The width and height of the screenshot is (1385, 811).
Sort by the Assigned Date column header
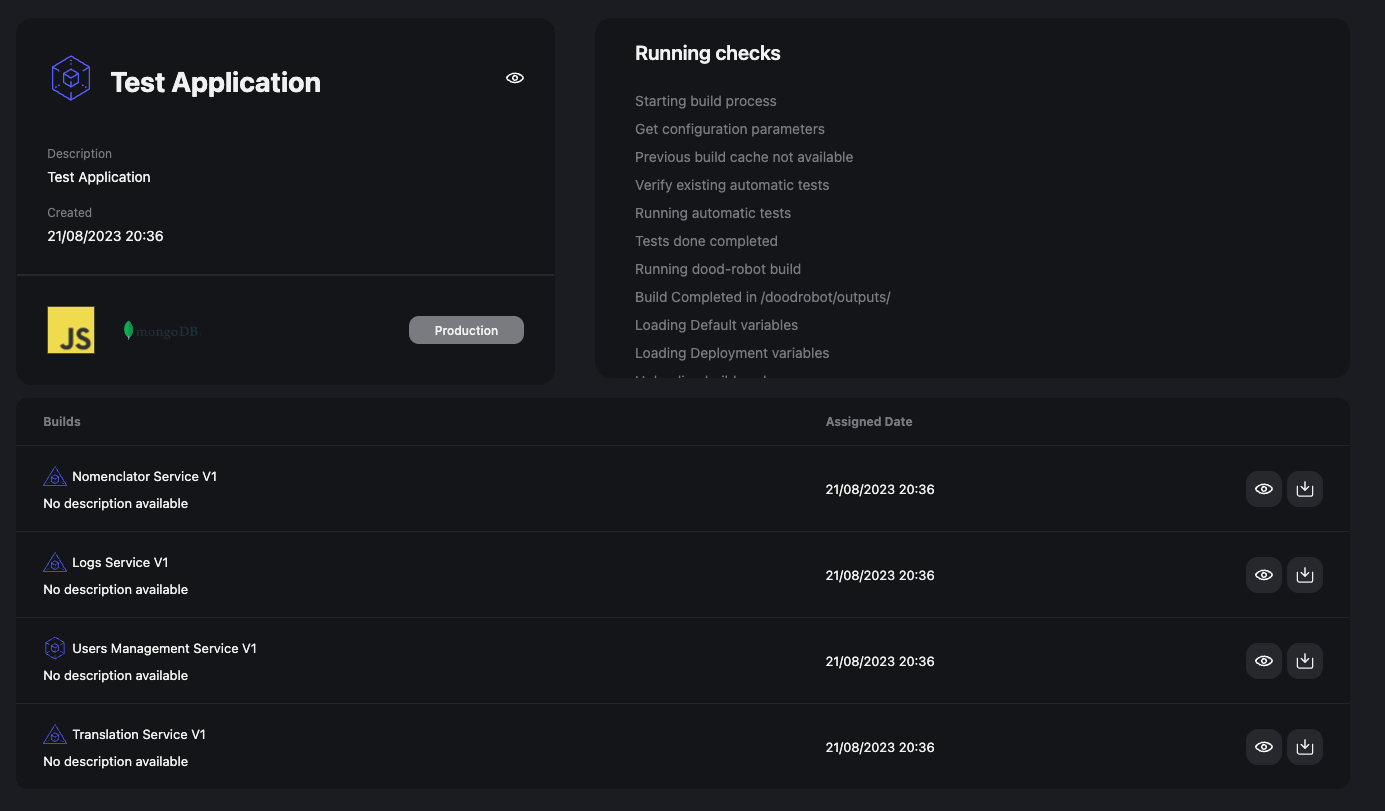click(x=868, y=422)
